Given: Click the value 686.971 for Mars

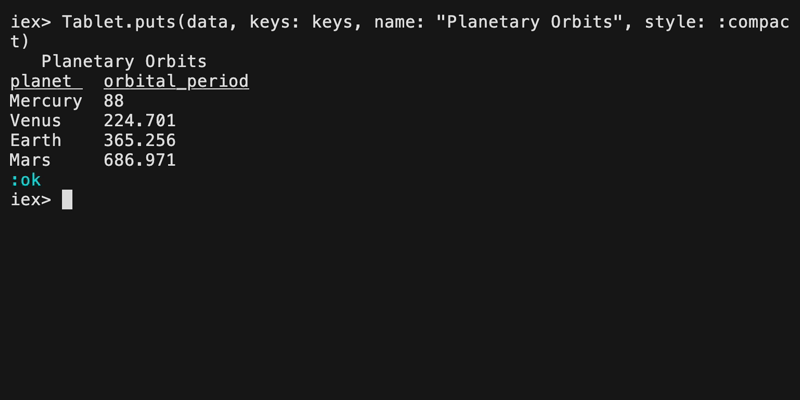Looking at the screenshot, I should tap(140, 160).
